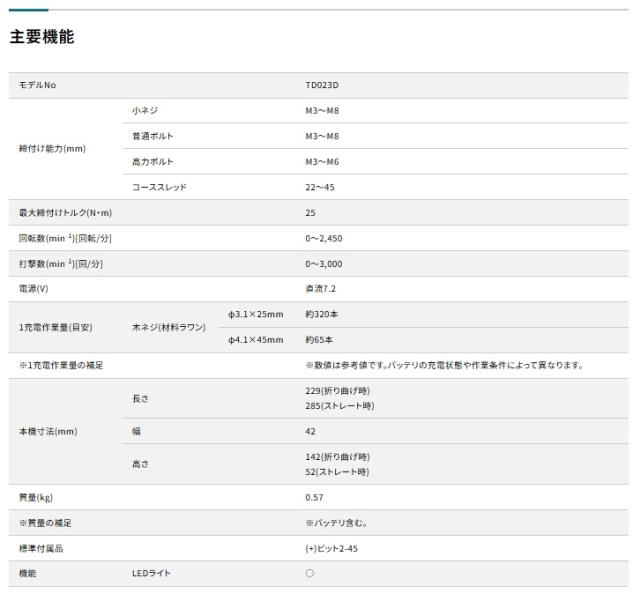640x601 pixels.
Task: Select the 1充電作業量(目安) label
Action: (x=56, y=327)
